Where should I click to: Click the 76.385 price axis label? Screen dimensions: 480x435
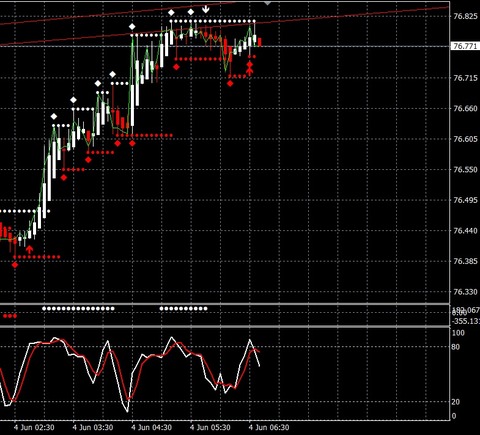[466, 261]
